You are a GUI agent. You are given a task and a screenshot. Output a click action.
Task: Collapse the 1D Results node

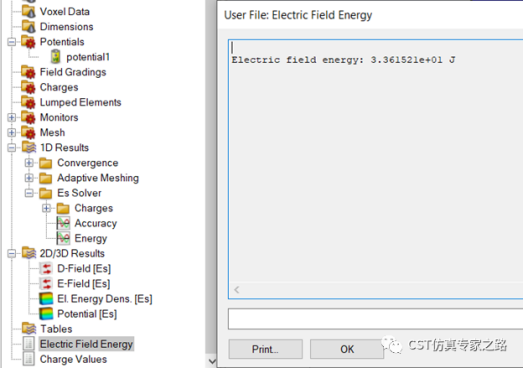[x=12, y=147]
